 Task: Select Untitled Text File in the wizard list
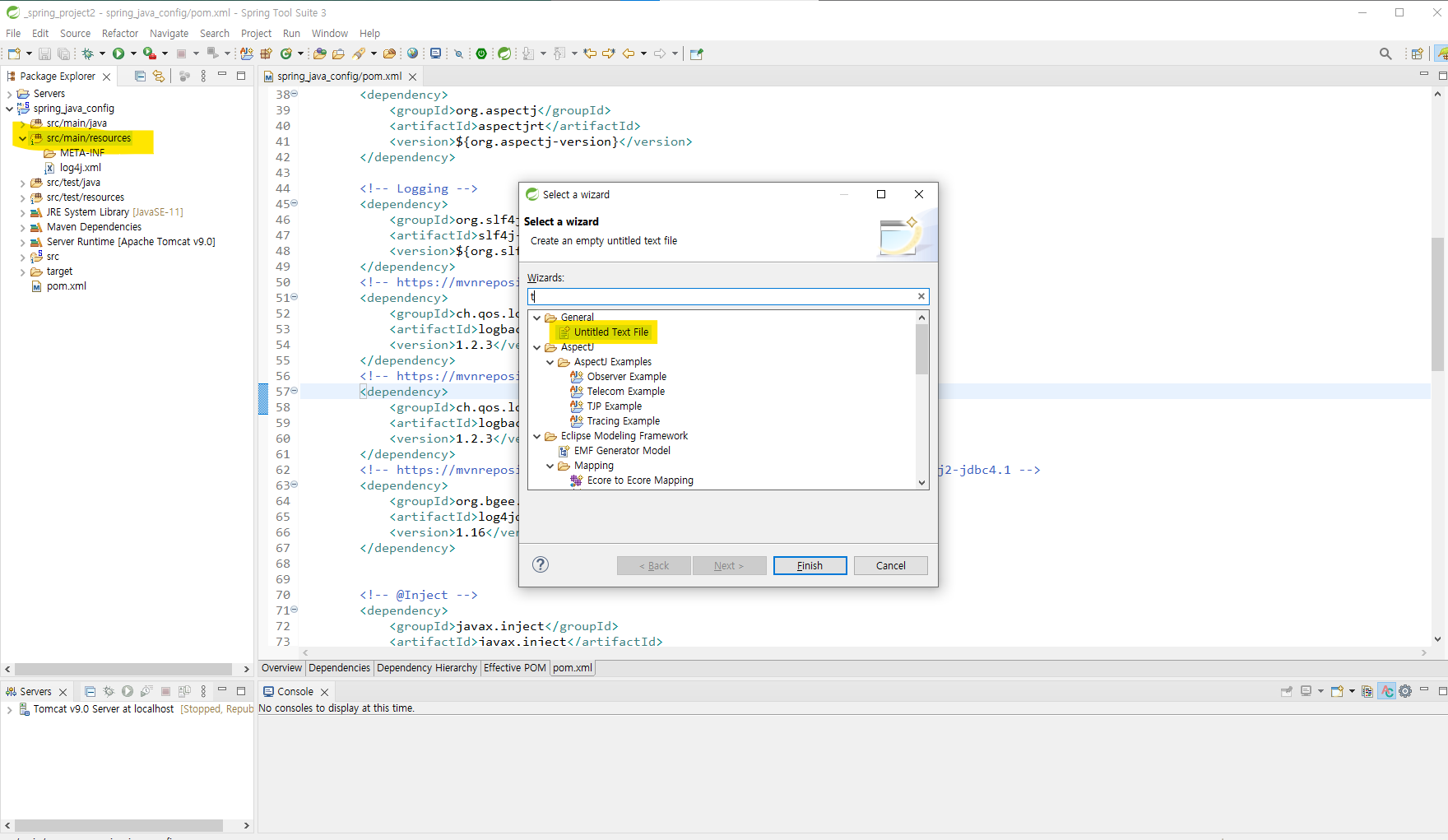pyautogui.click(x=611, y=332)
